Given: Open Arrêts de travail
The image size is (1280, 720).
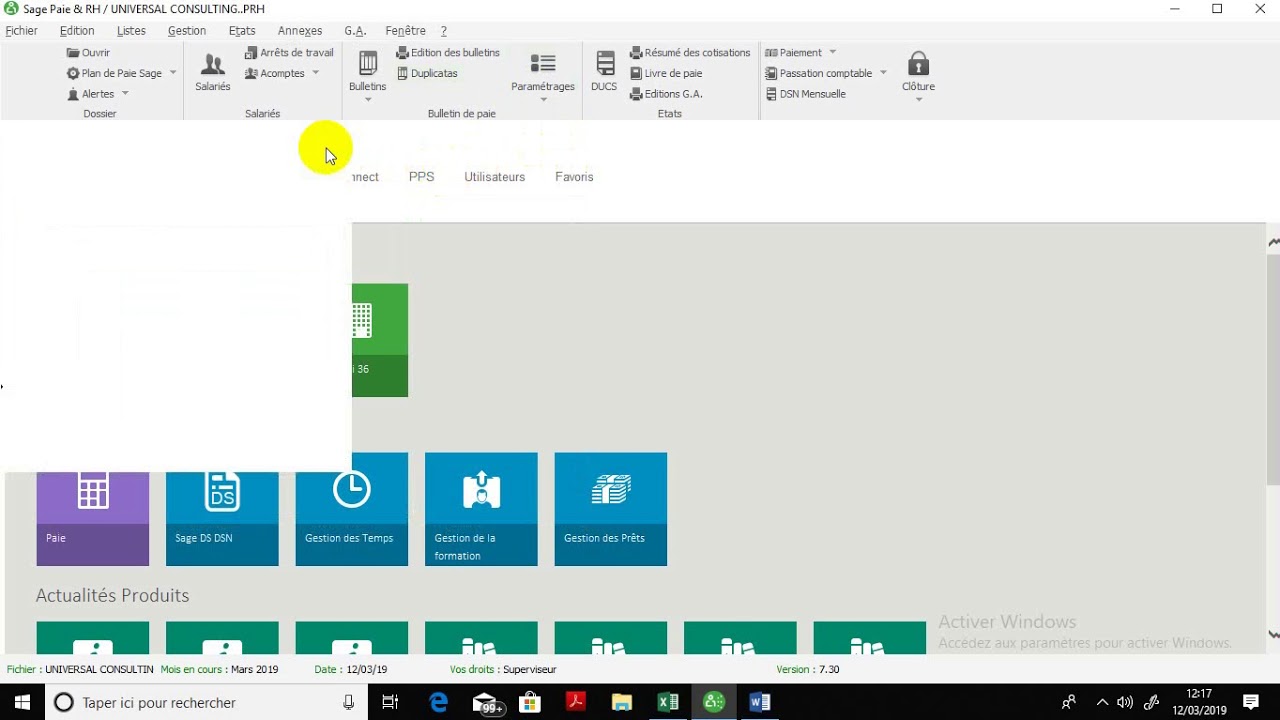Looking at the screenshot, I should (289, 53).
